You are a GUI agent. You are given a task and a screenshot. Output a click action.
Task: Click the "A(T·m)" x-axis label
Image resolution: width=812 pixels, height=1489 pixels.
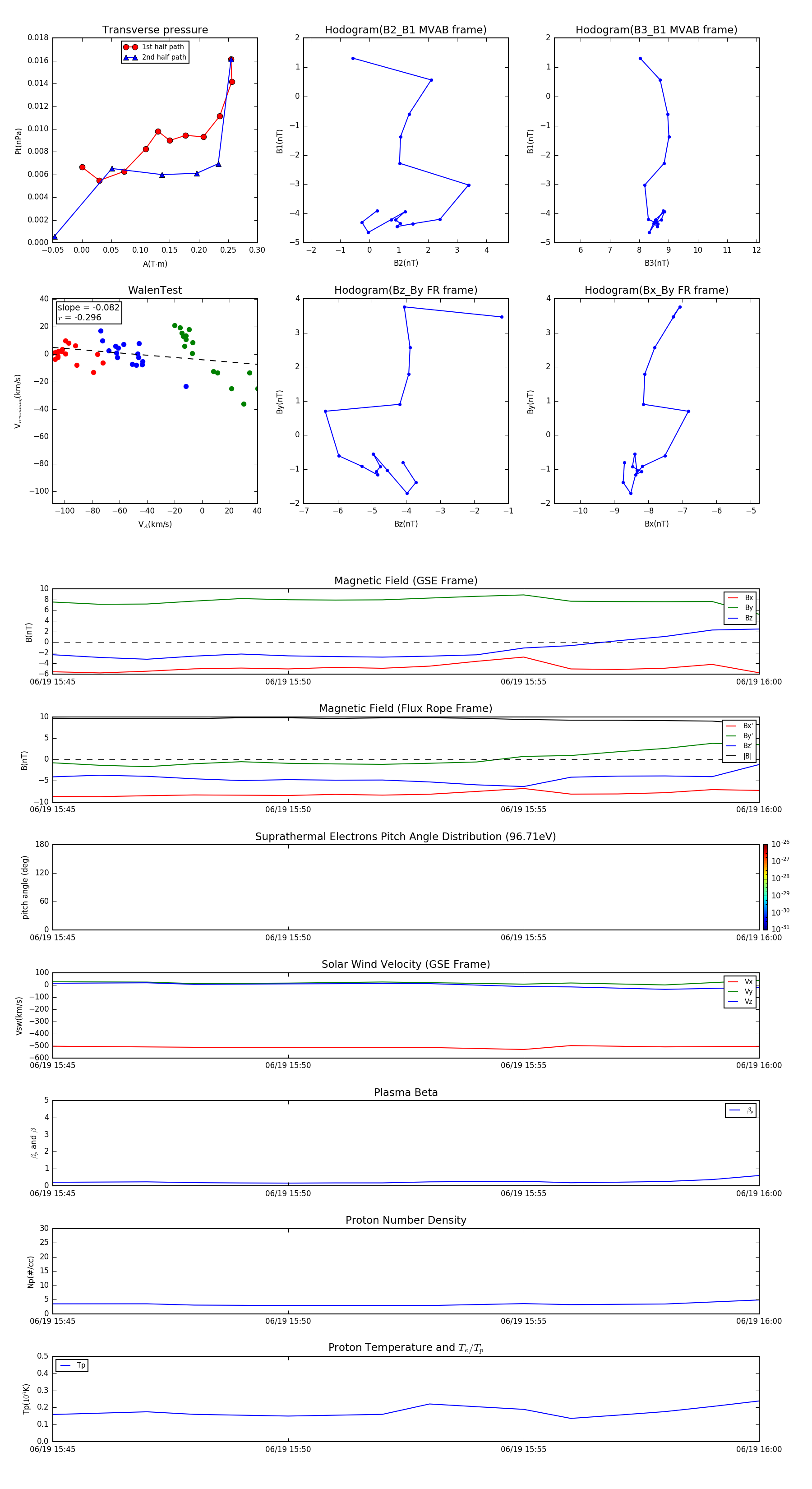click(155, 264)
